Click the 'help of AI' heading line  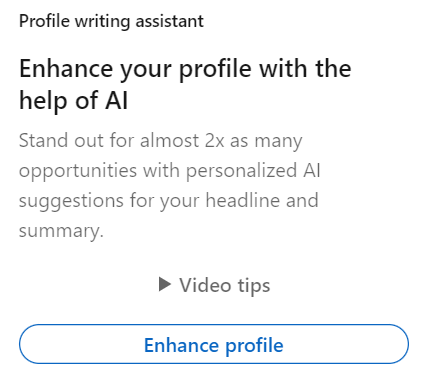tap(73, 101)
